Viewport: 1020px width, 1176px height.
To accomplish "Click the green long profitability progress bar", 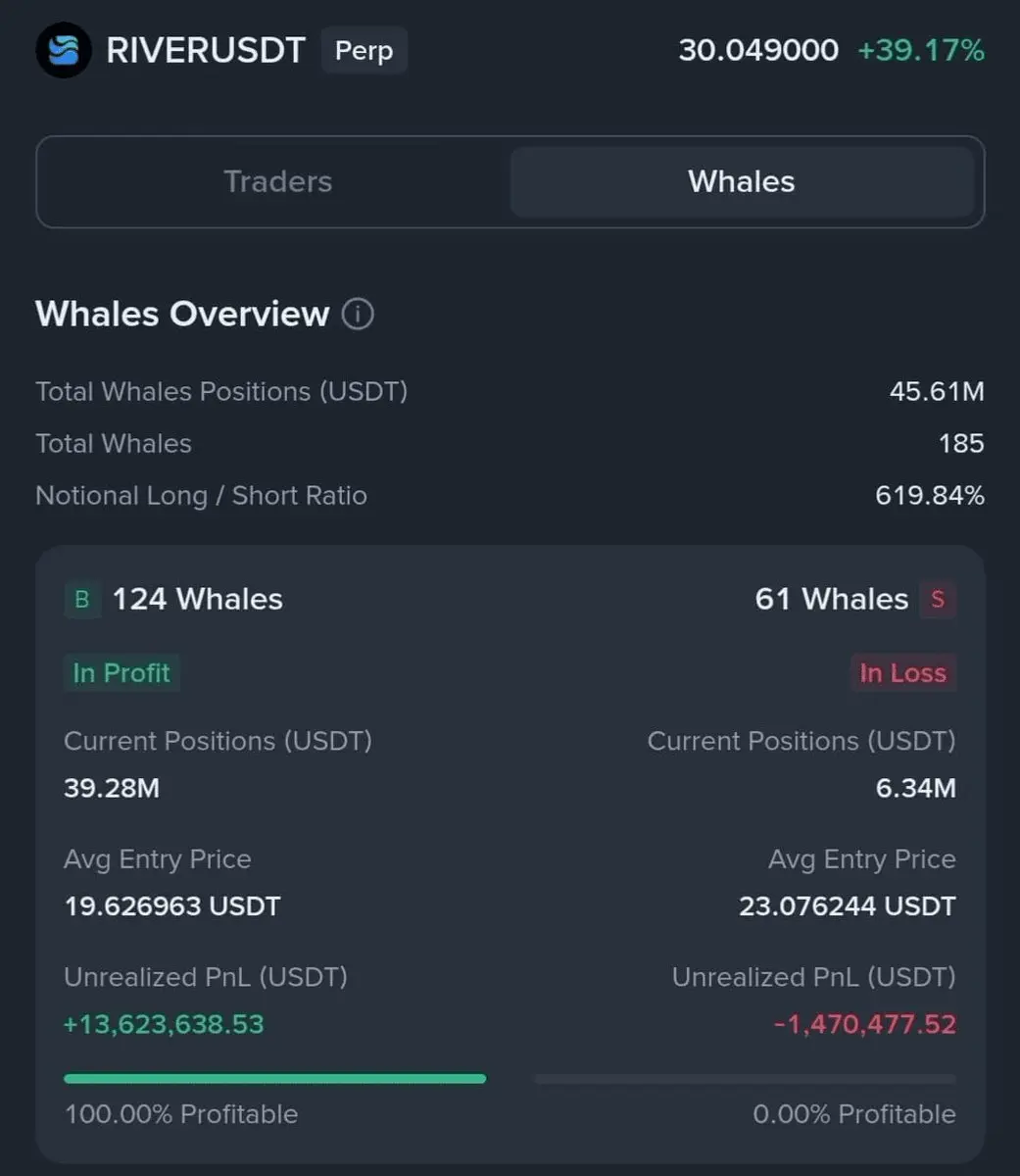I will (274, 1079).
